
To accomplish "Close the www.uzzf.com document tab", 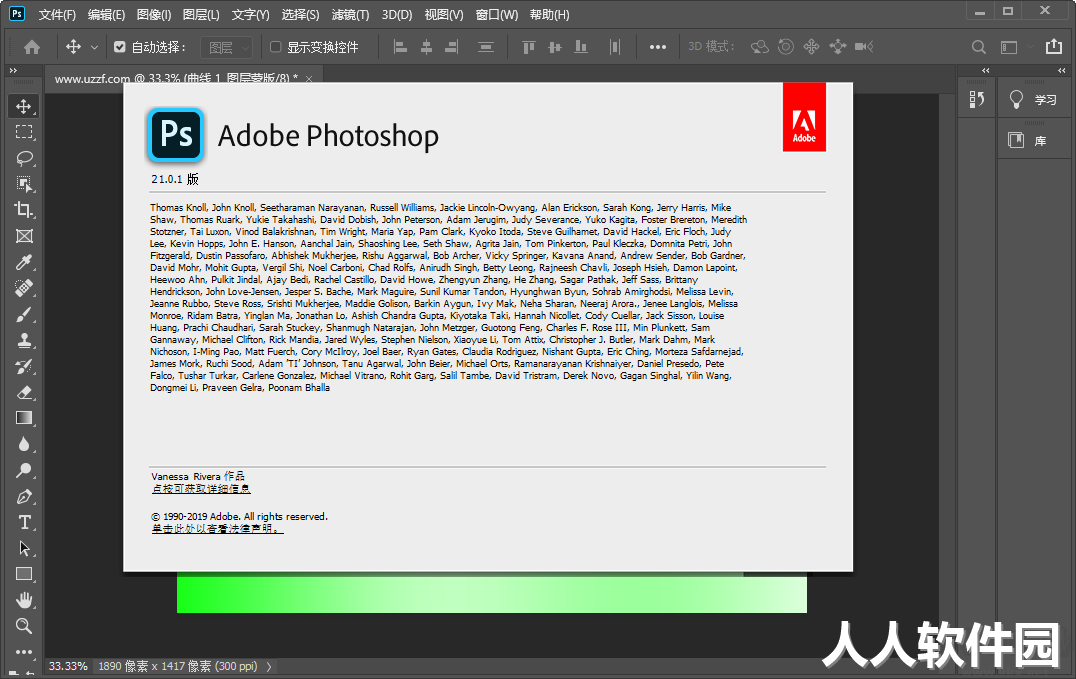I will tap(309, 78).
